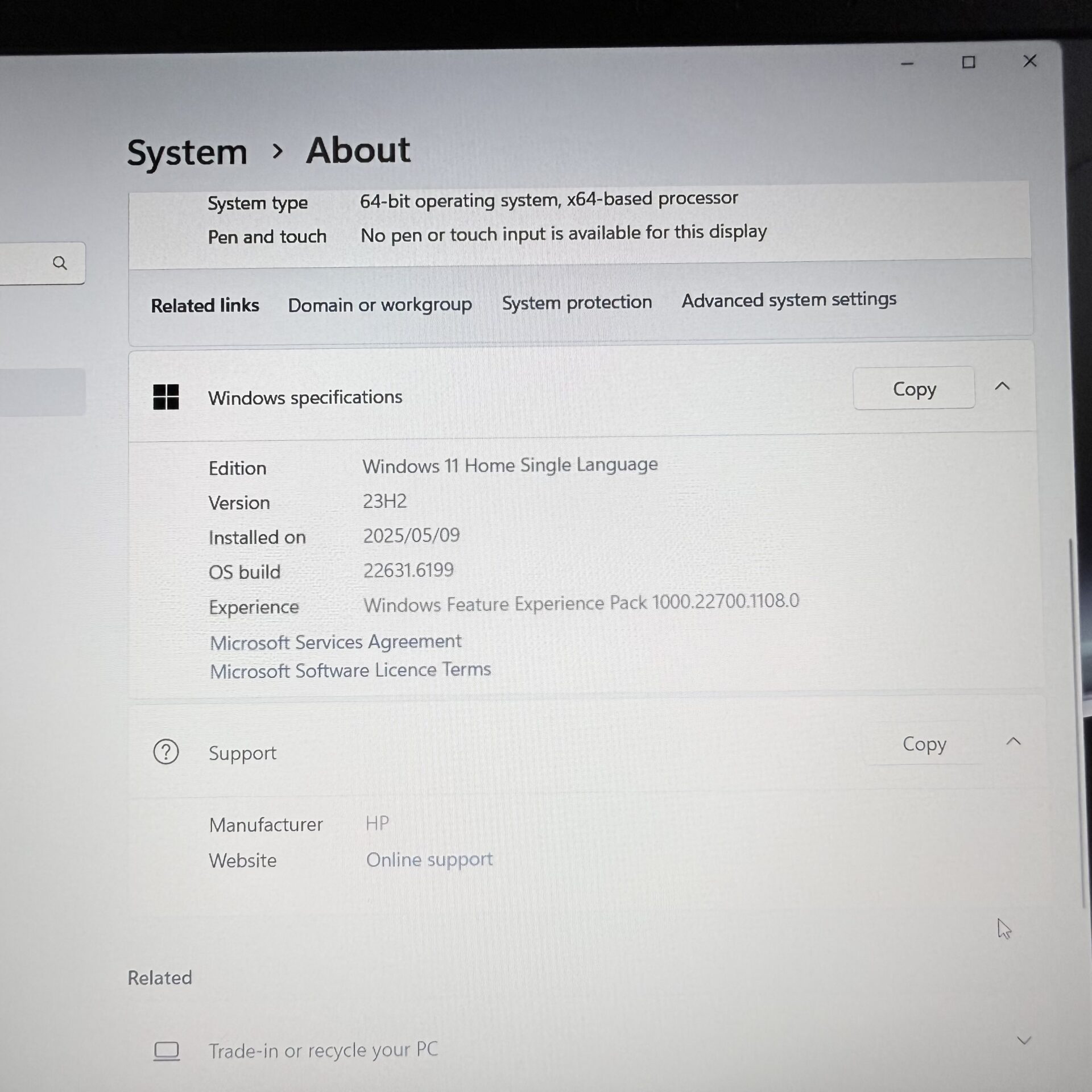Click the breadcrumb arrow after System
The image size is (1092, 1092).
click(x=278, y=151)
